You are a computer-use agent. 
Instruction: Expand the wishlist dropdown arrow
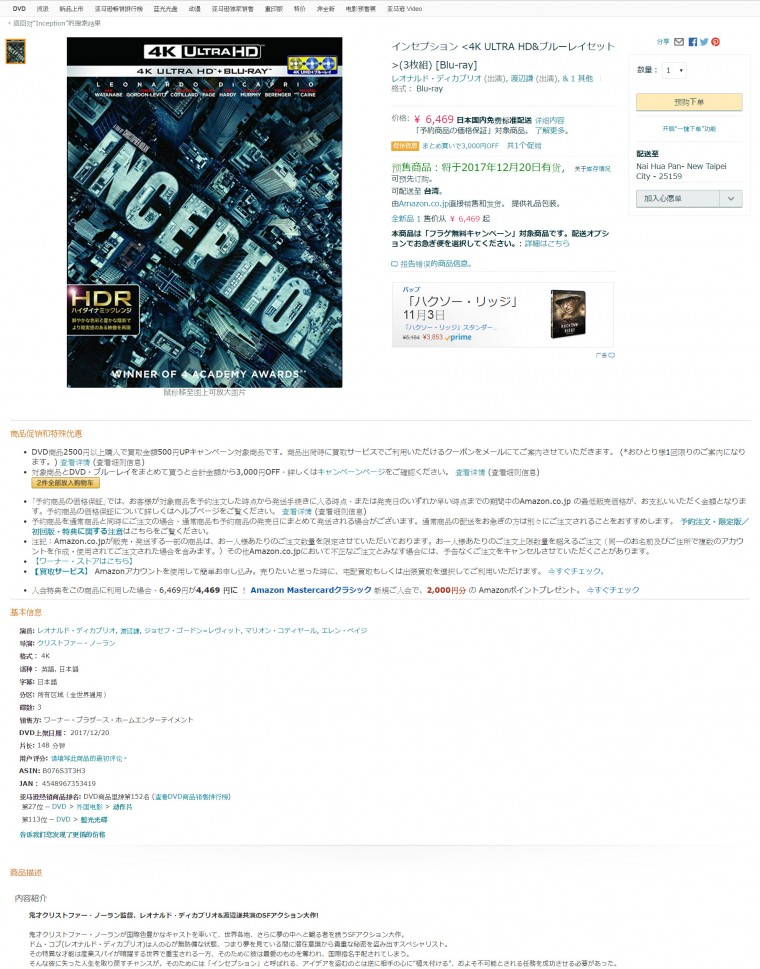(731, 198)
